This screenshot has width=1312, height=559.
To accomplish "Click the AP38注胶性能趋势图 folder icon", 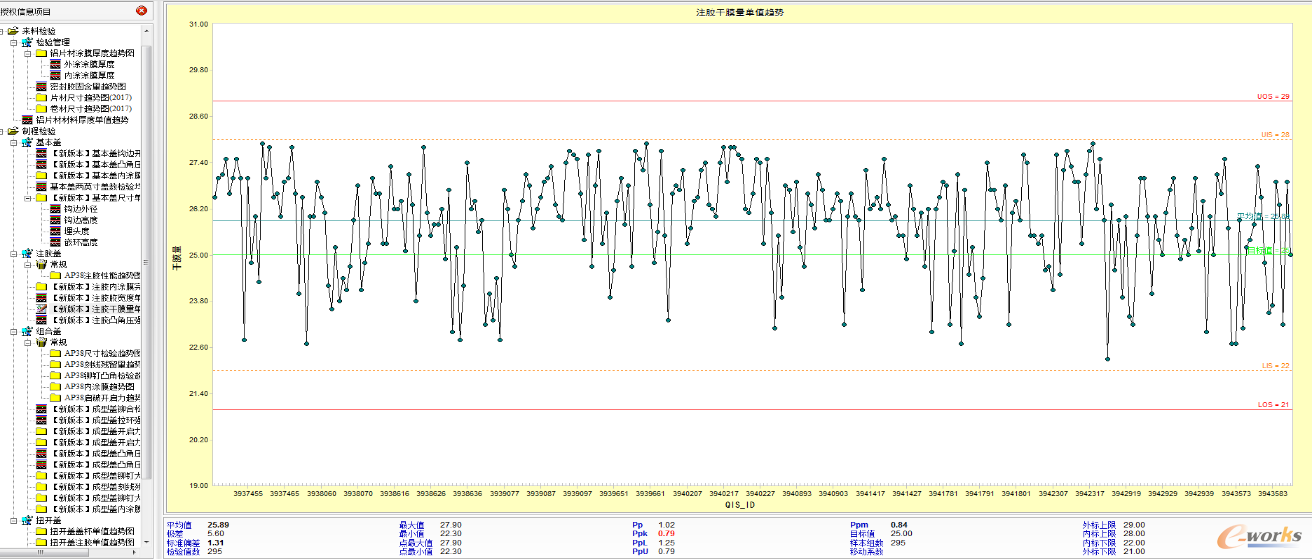I will coord(55,274).
